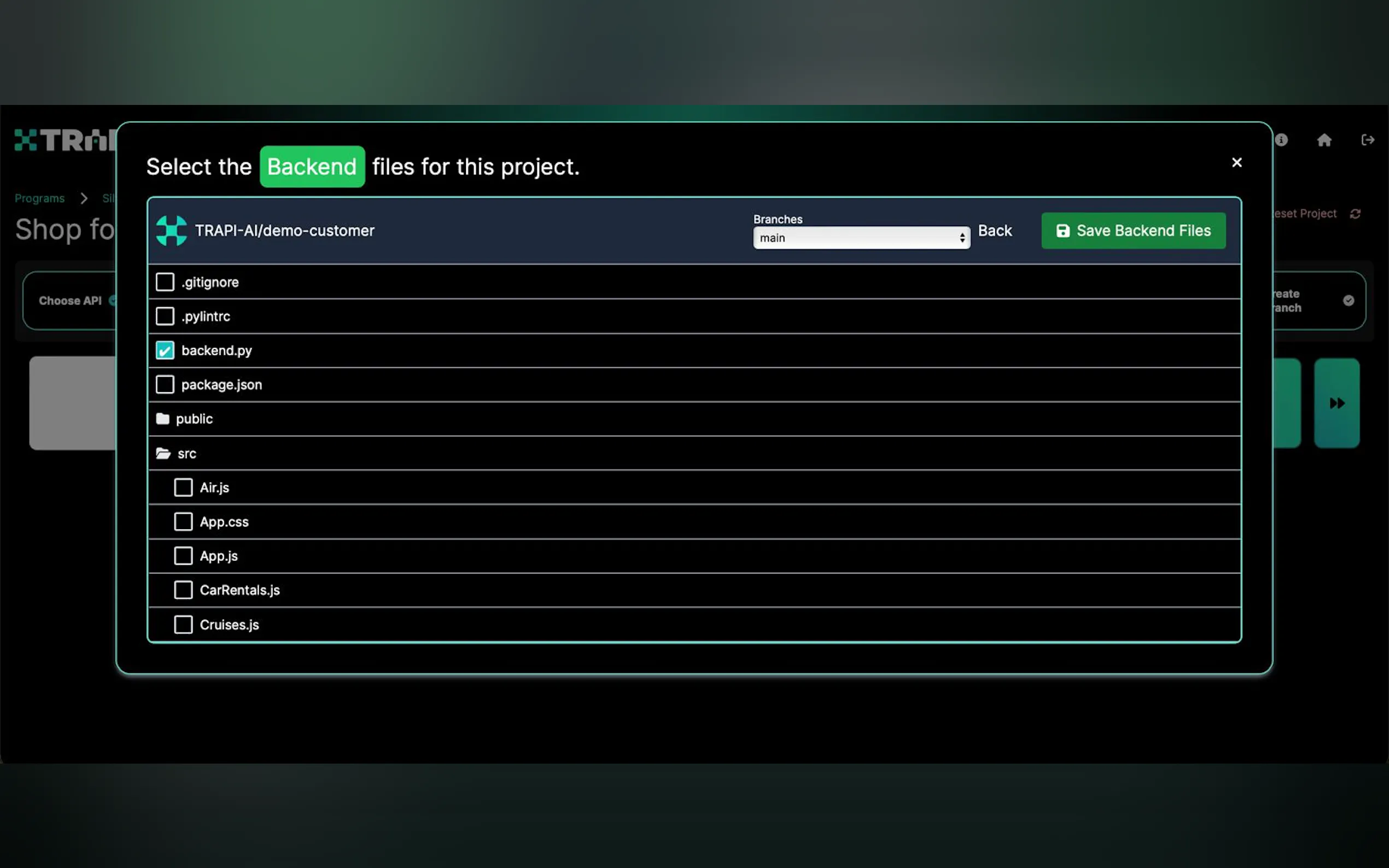Click the Reset Project refresh icon

(x=1355, y=214)
